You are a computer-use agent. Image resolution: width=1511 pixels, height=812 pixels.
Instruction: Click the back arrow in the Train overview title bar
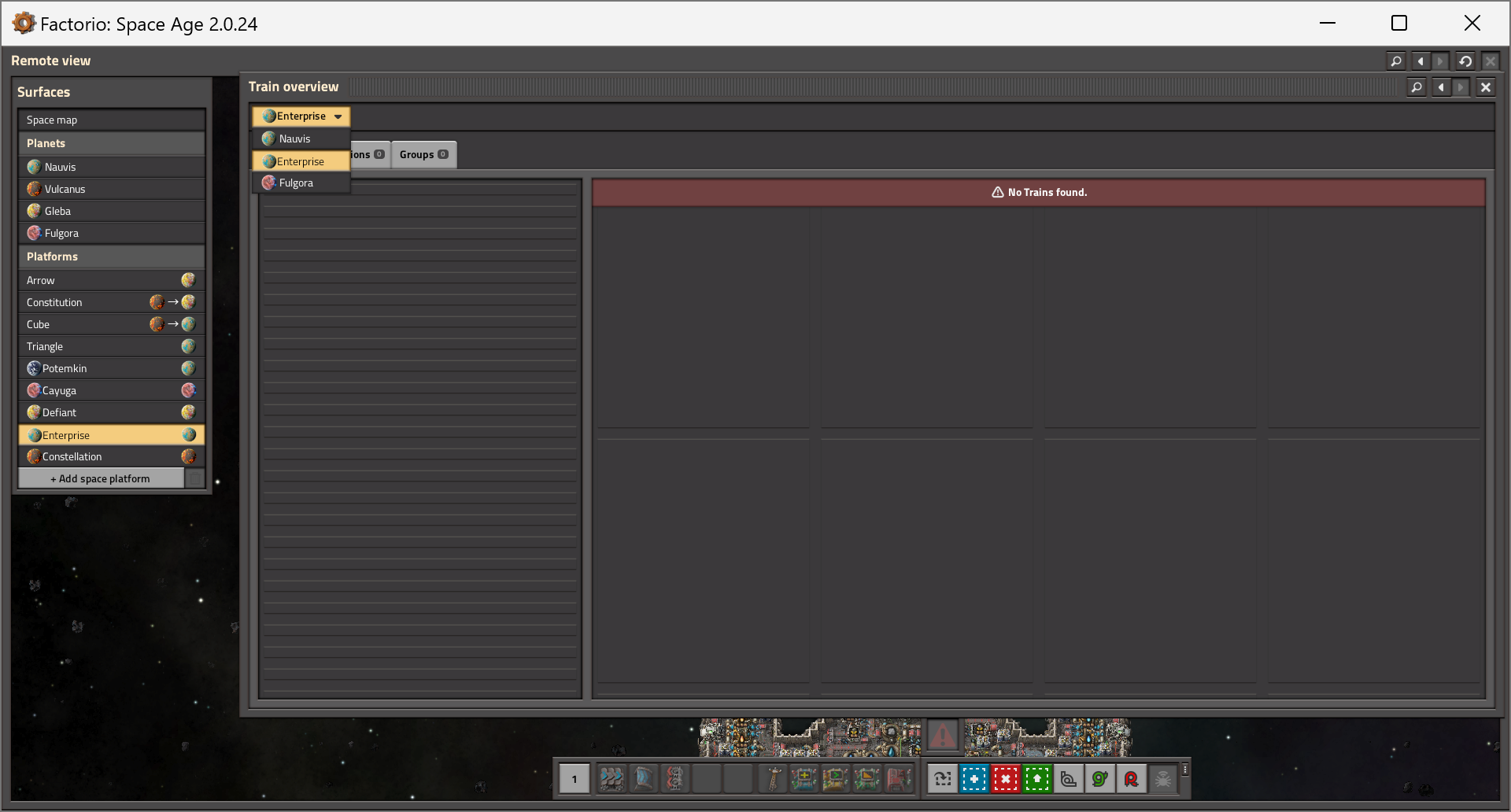point(1441,87)
